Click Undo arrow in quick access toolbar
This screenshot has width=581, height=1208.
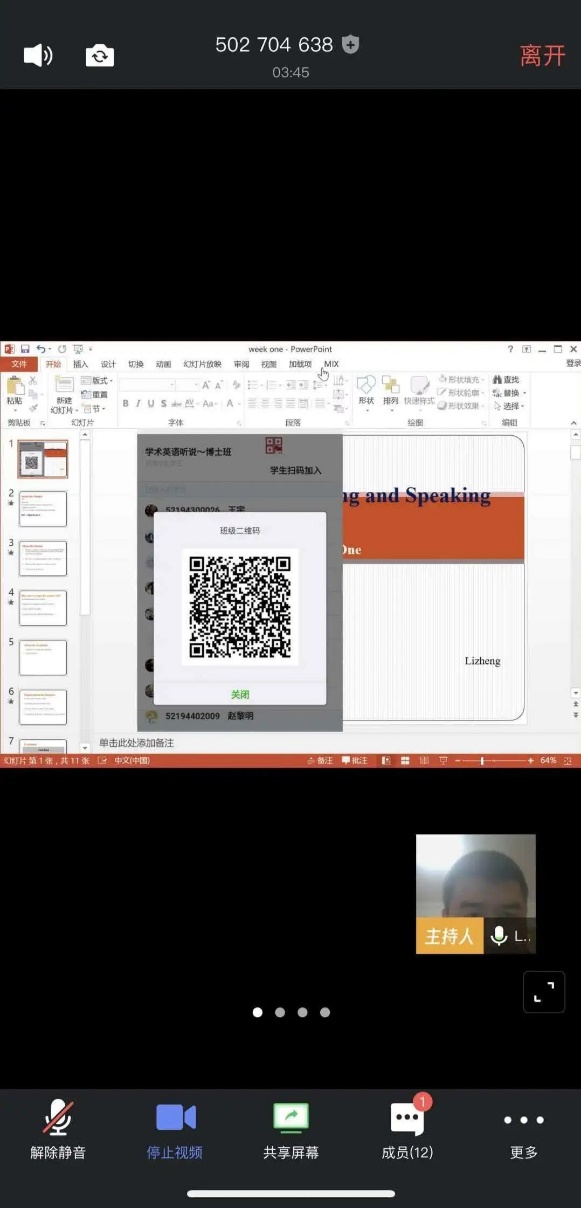click(41, 349)
